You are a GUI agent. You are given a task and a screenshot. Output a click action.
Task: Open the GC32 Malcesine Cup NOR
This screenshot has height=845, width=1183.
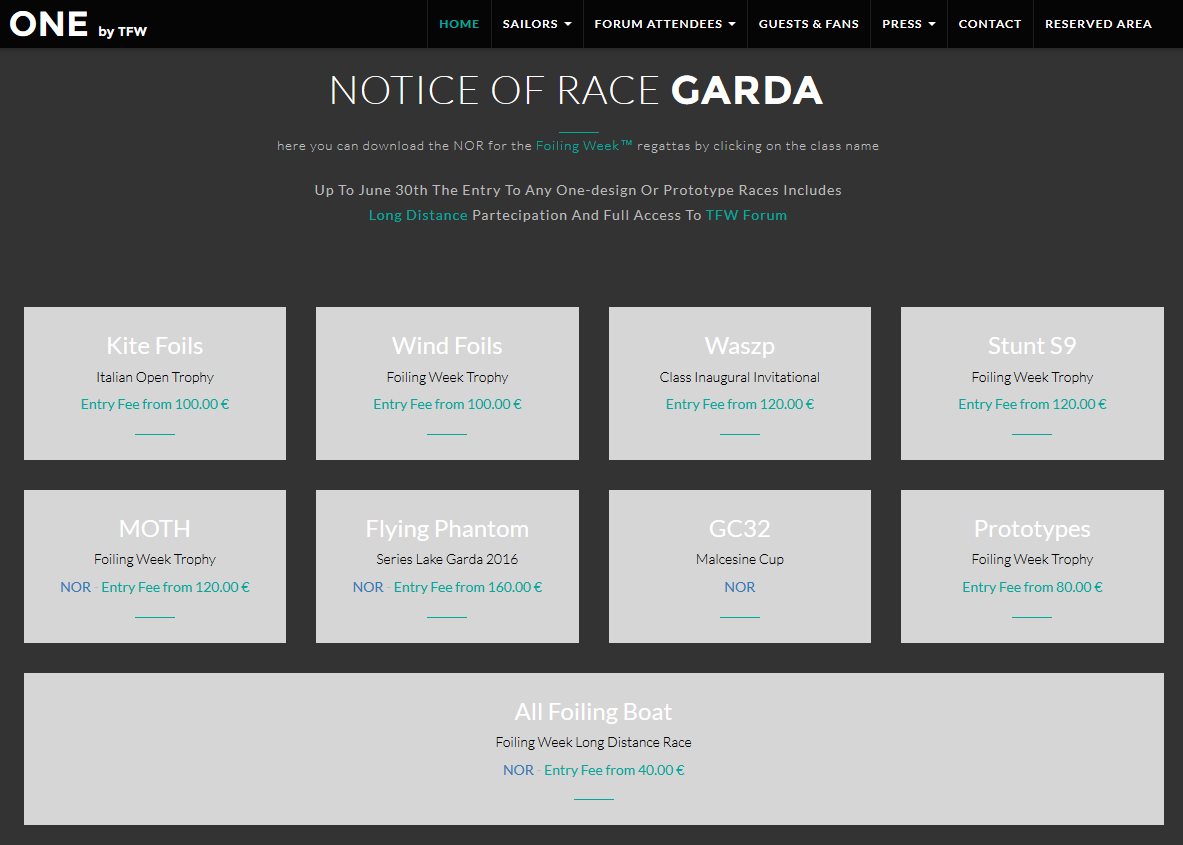(x=739, y=587)
